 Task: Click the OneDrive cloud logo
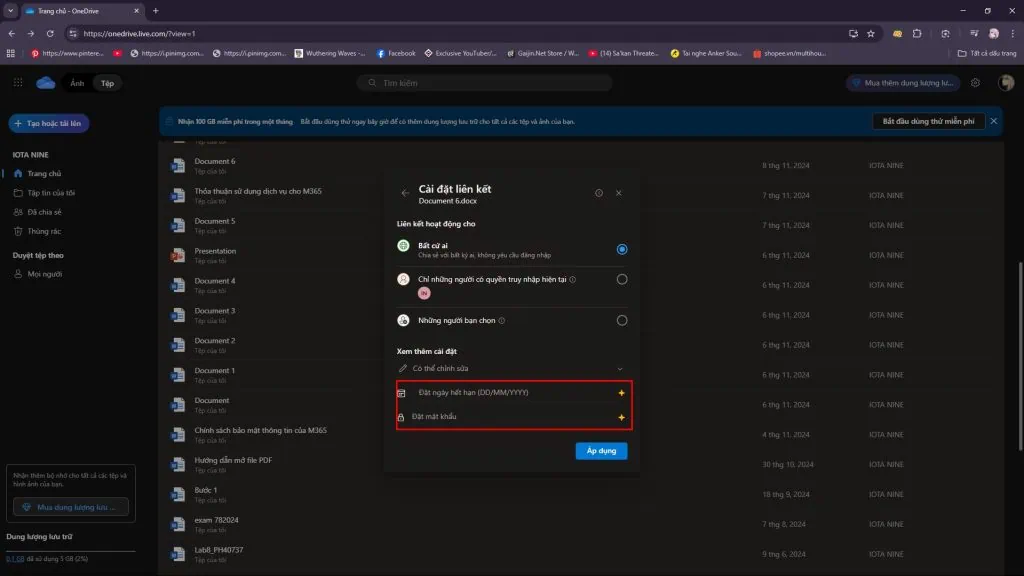coord(46,83)
